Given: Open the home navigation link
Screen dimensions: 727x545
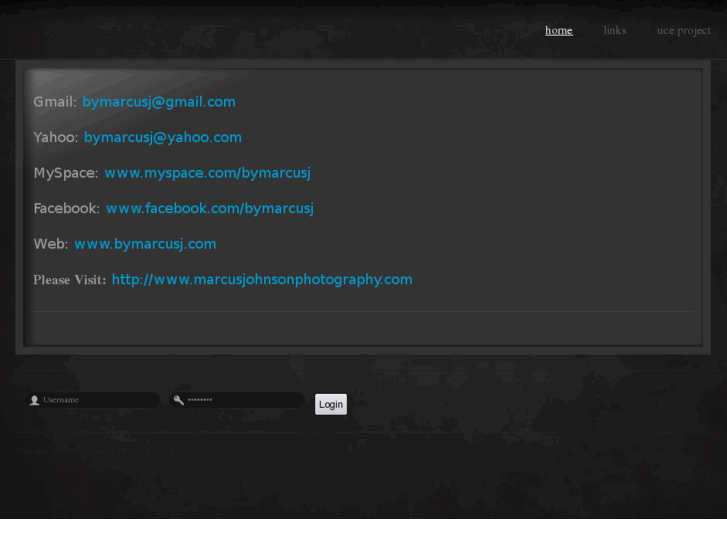Looking at the screenshot, I should [559, 31].
